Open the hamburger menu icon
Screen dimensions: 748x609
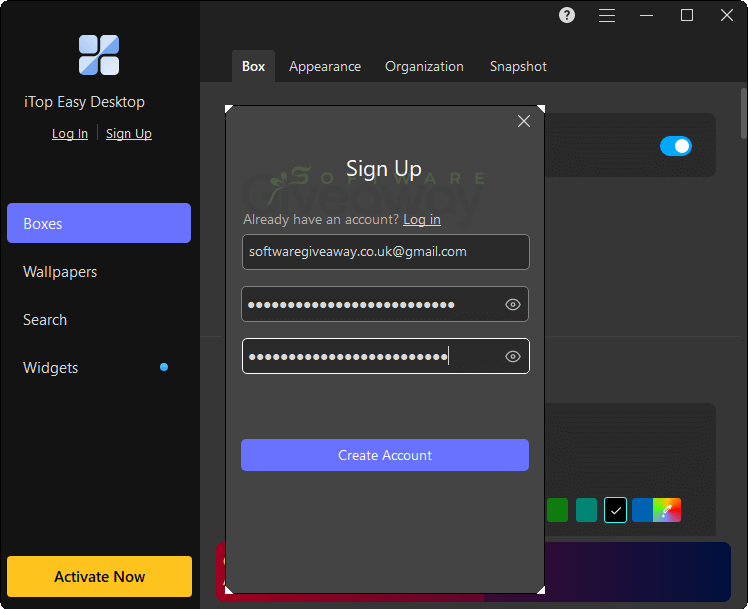click(607, 16)
